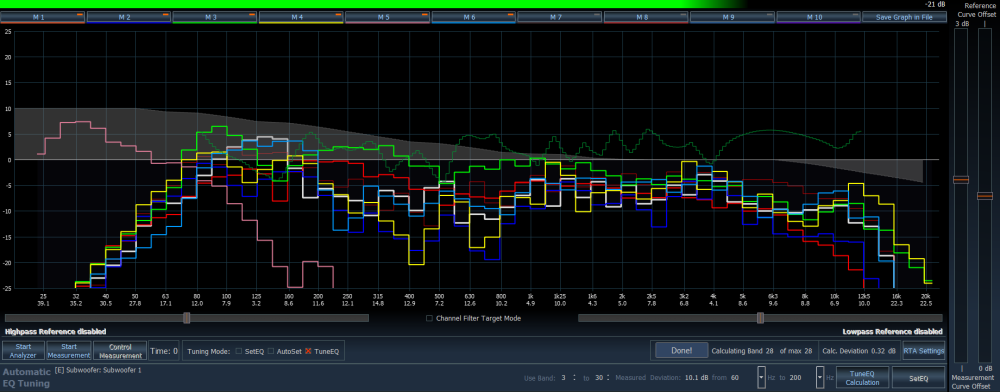Check the SetEQ tuning mode box

click(x=239, y=351)
